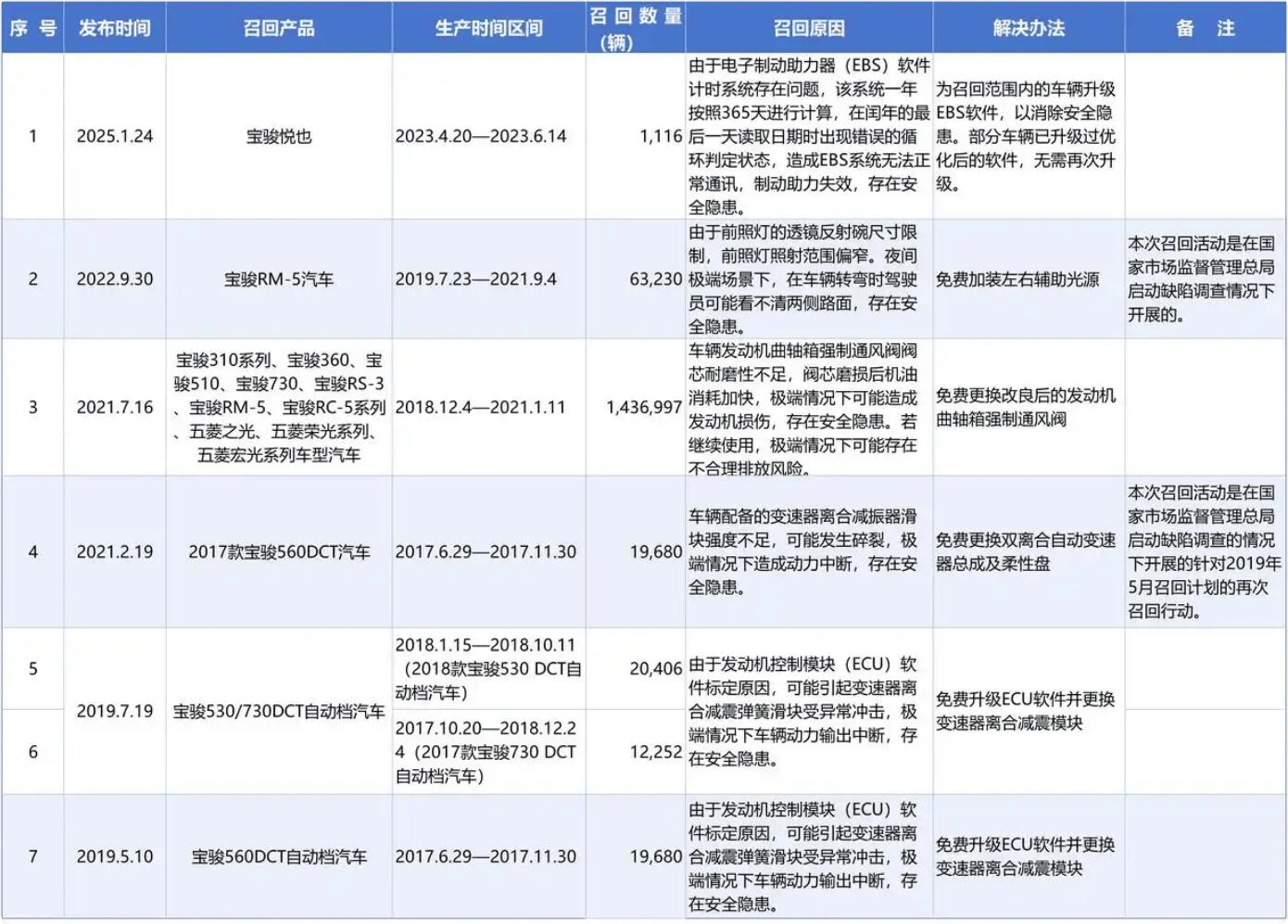This screenshot has width=1288, height=924.
Task: Click the solution 免费更换改良后的发动机曲轴箱强制通风阀
Action: point(1029,407)
